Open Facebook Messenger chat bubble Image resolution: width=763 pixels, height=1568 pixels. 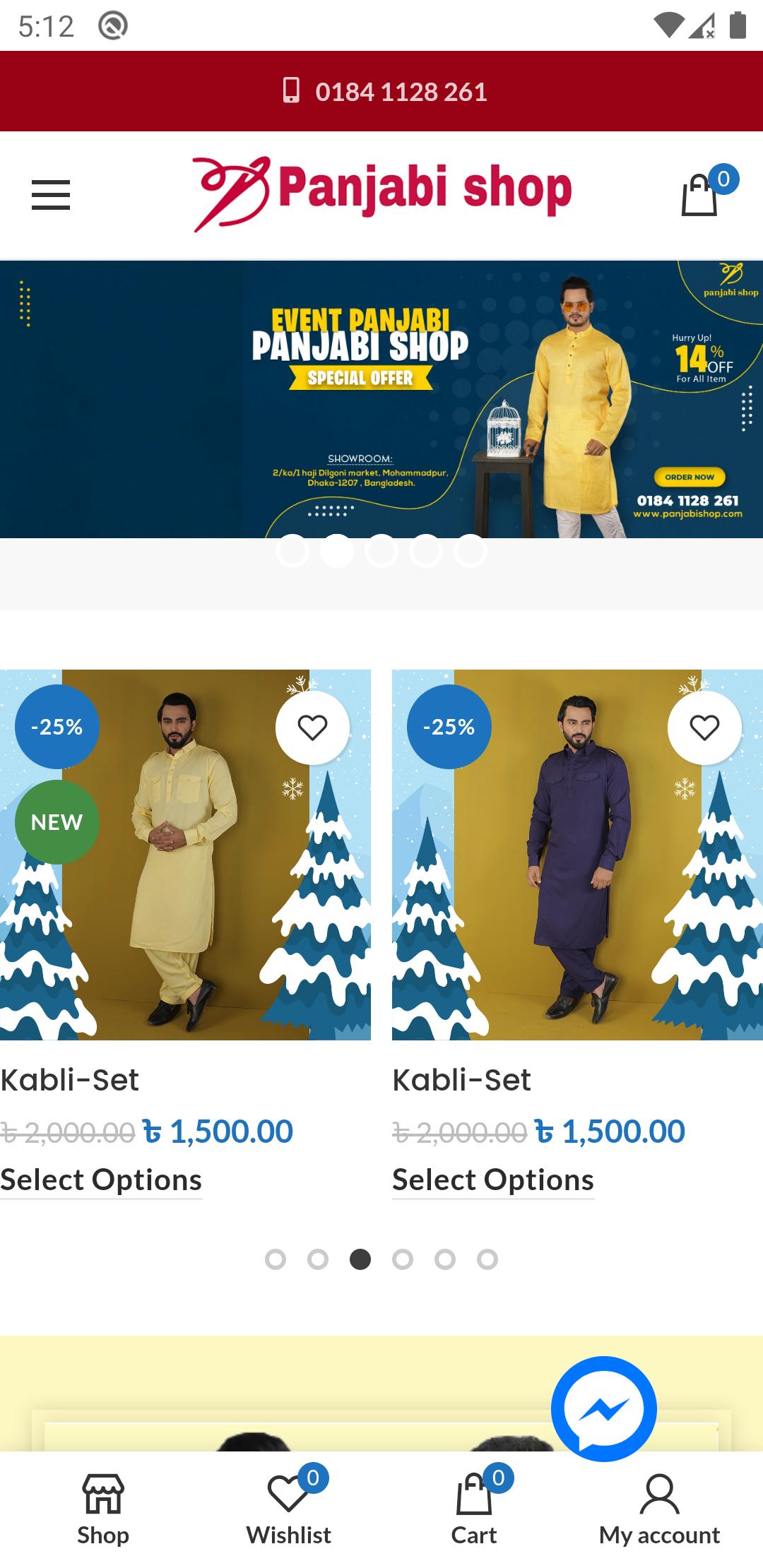tap(604, 1408)
